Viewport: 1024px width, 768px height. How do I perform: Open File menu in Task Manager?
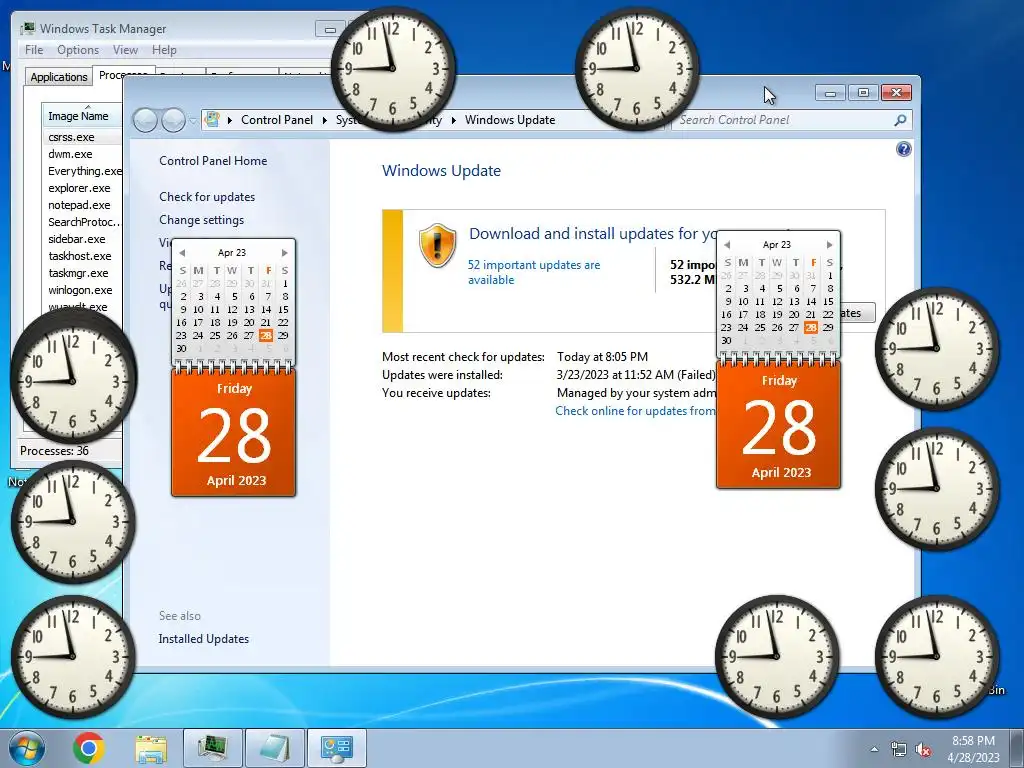34,50
